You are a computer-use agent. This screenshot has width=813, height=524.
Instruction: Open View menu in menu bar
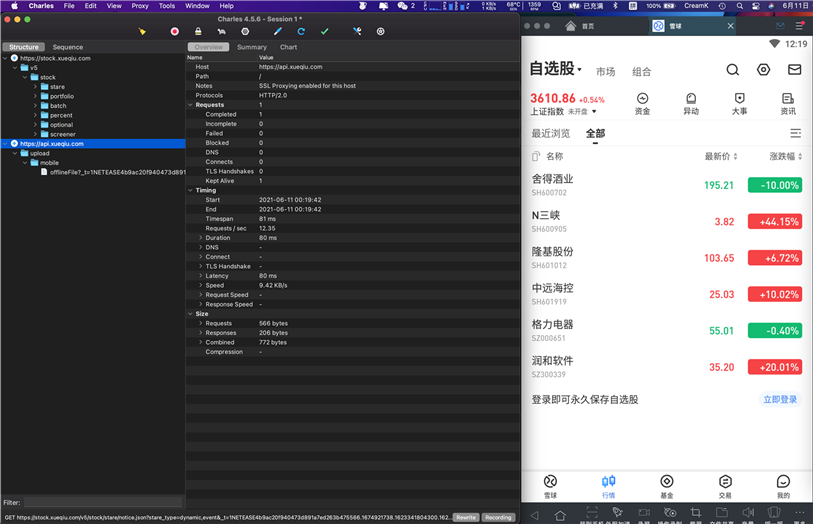[114, 6]
